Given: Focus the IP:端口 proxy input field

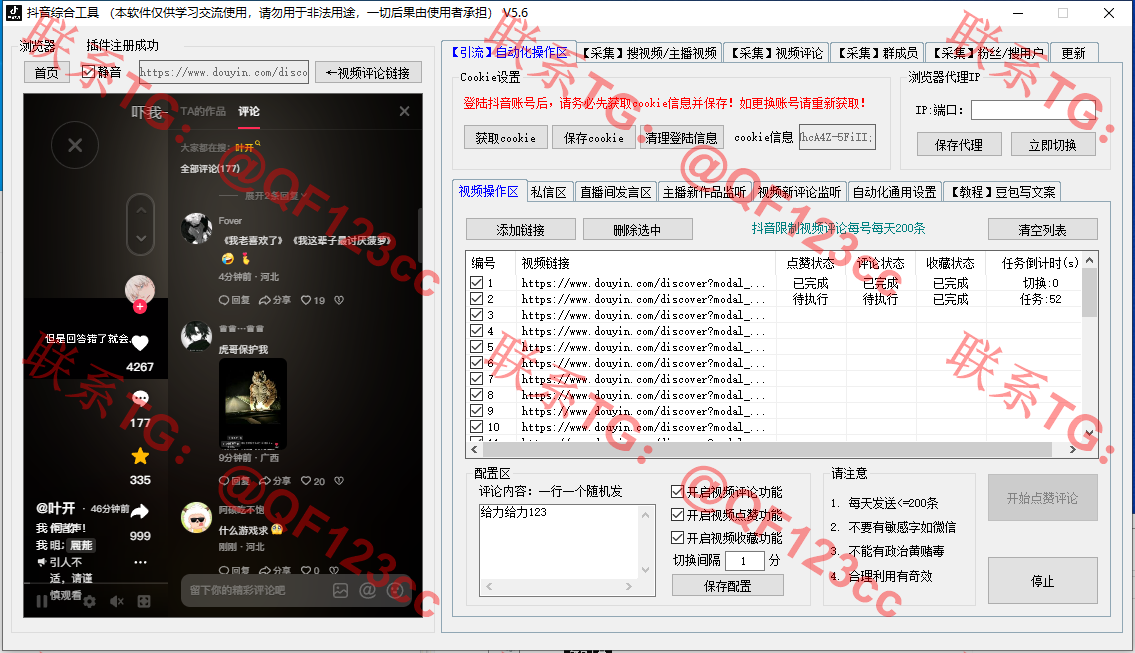Looking at the screenshot, I should 1034,110.
